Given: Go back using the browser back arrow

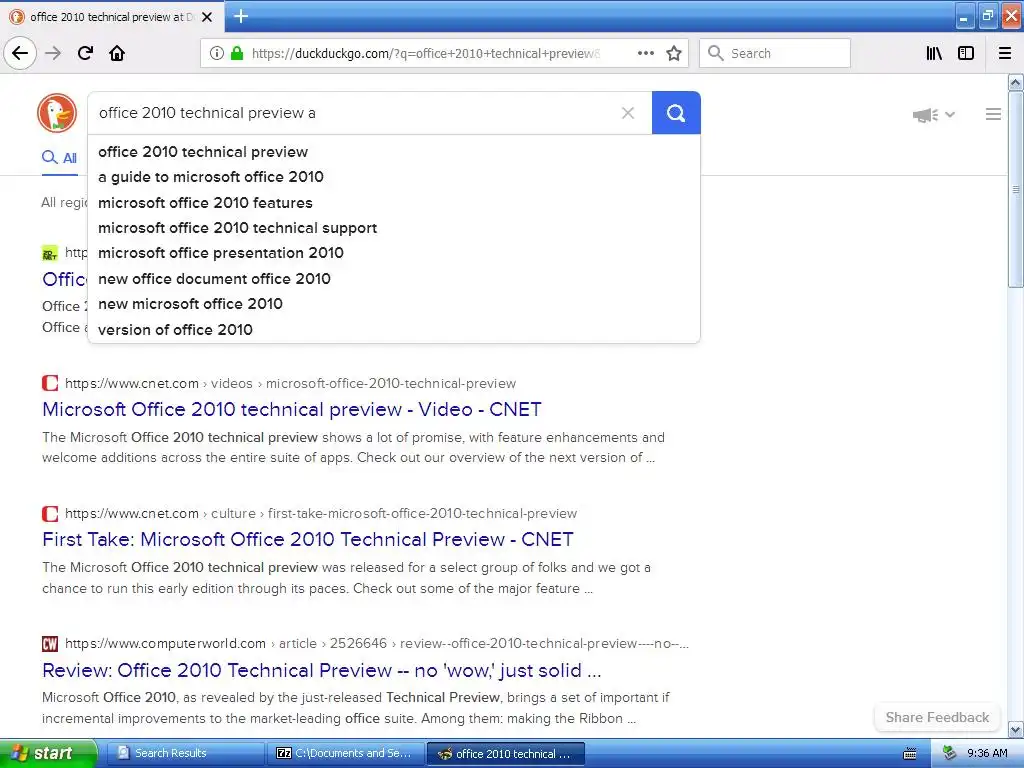Looking at the screenshot, I should tap(20, 53).
